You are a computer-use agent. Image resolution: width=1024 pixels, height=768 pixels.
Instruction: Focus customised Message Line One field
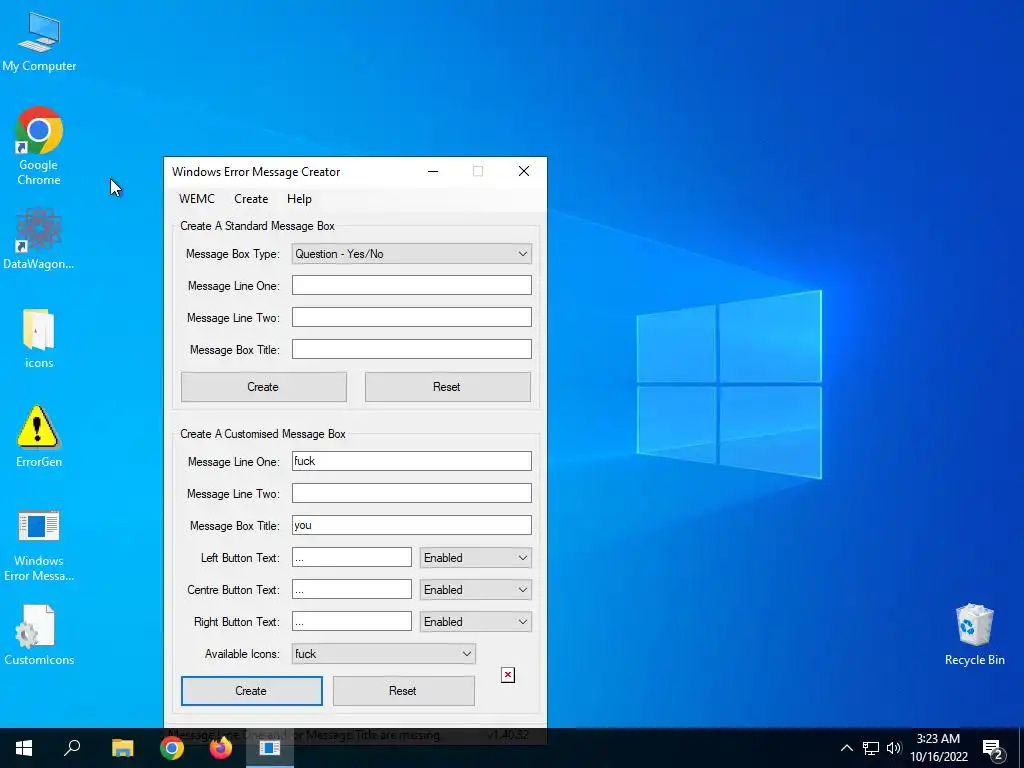[x=411, y=461]
